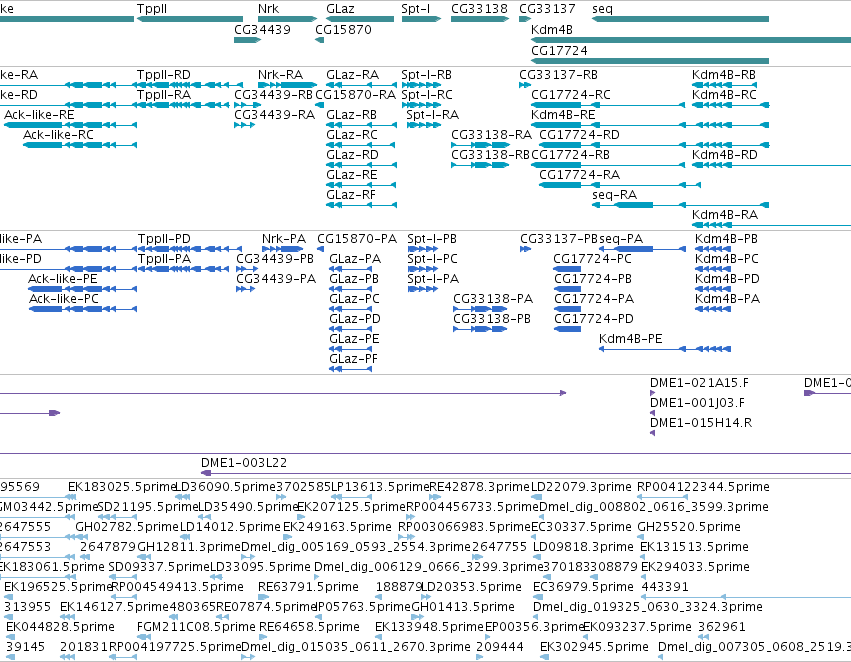
Task: Click EST EK302945.5prime
Action: pos(594,646)
